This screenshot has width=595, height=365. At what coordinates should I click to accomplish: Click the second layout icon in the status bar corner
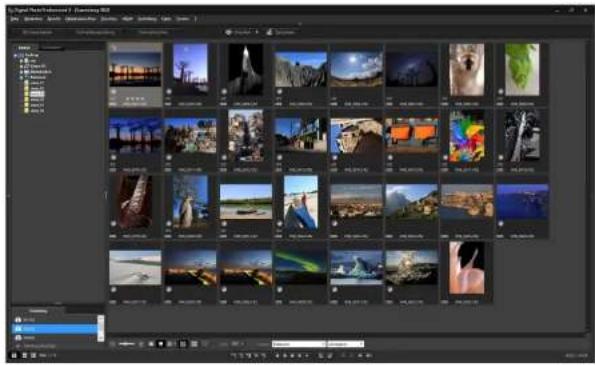click(24, 356)
